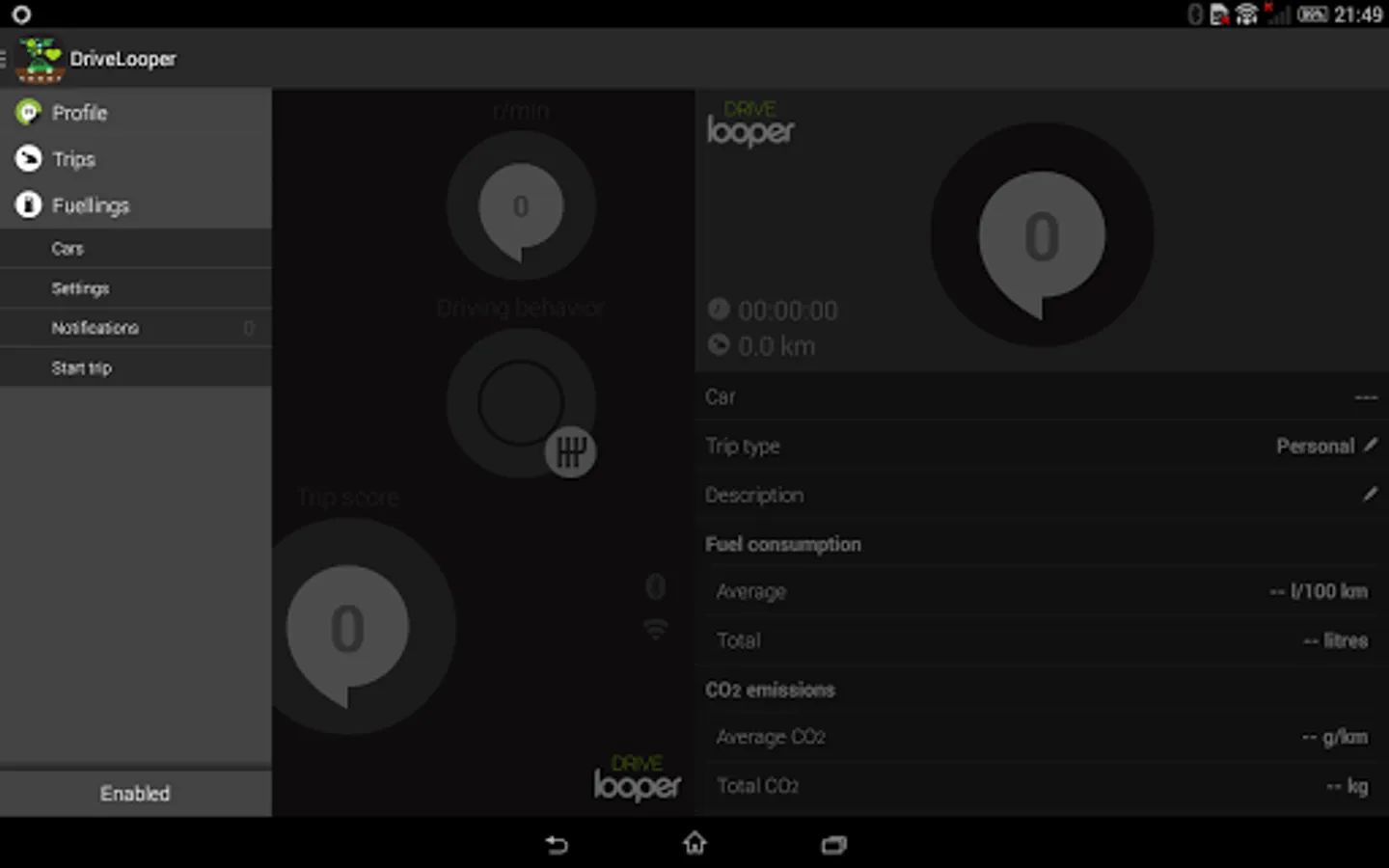Open the Trips menu item
This screenshot has height=868, width=1389.
135,158
